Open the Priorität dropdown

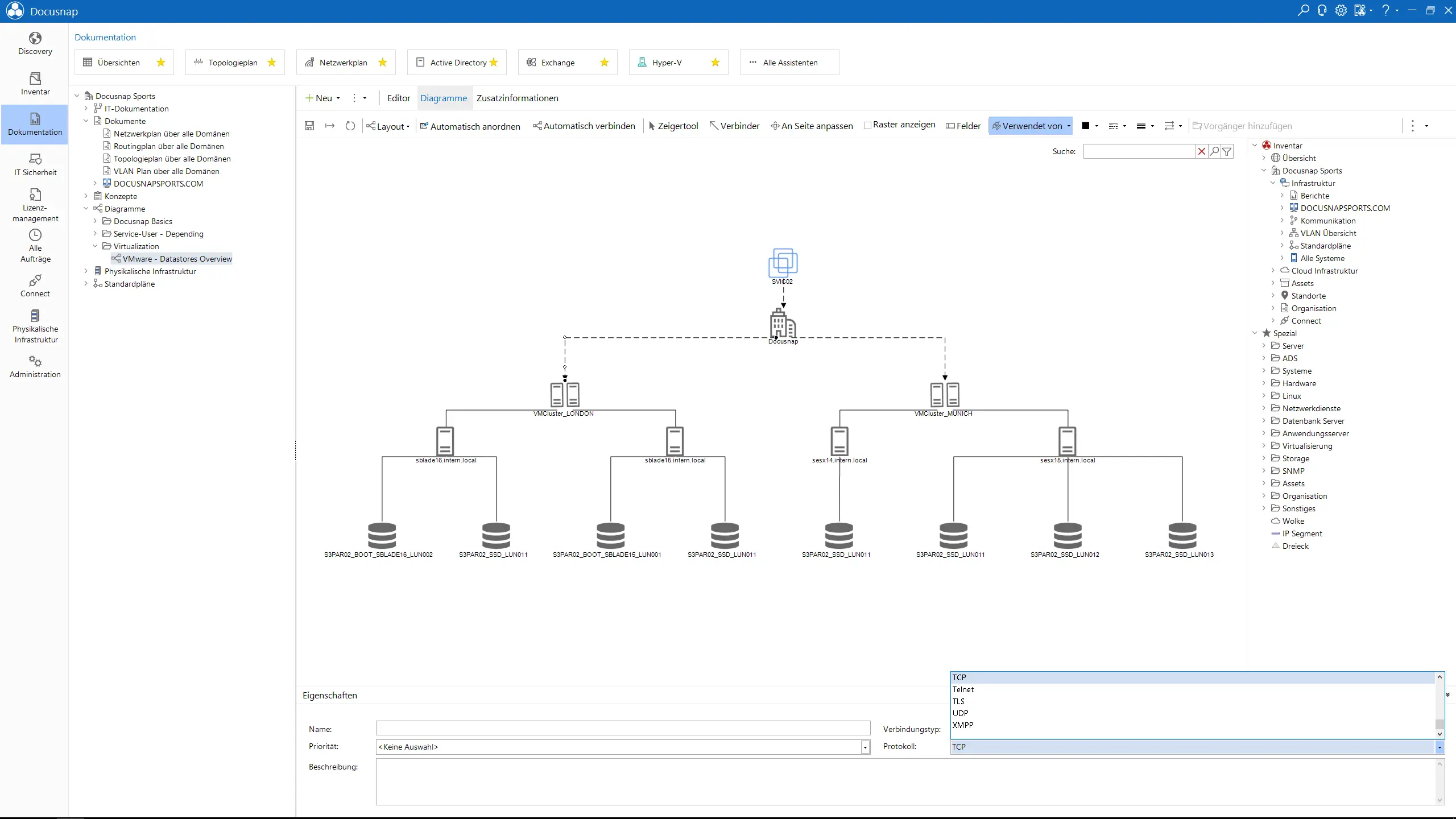[x=865, y=747]
